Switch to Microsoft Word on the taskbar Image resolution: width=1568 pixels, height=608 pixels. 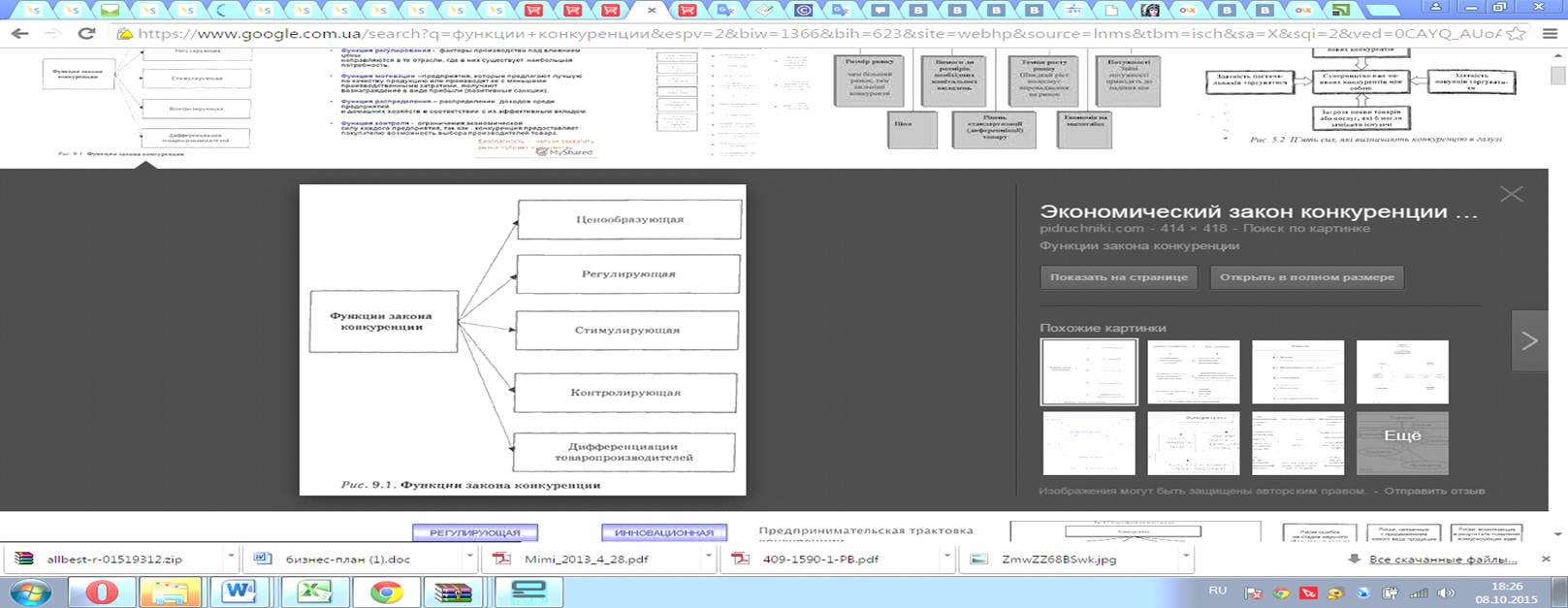(x=239, y=592)
